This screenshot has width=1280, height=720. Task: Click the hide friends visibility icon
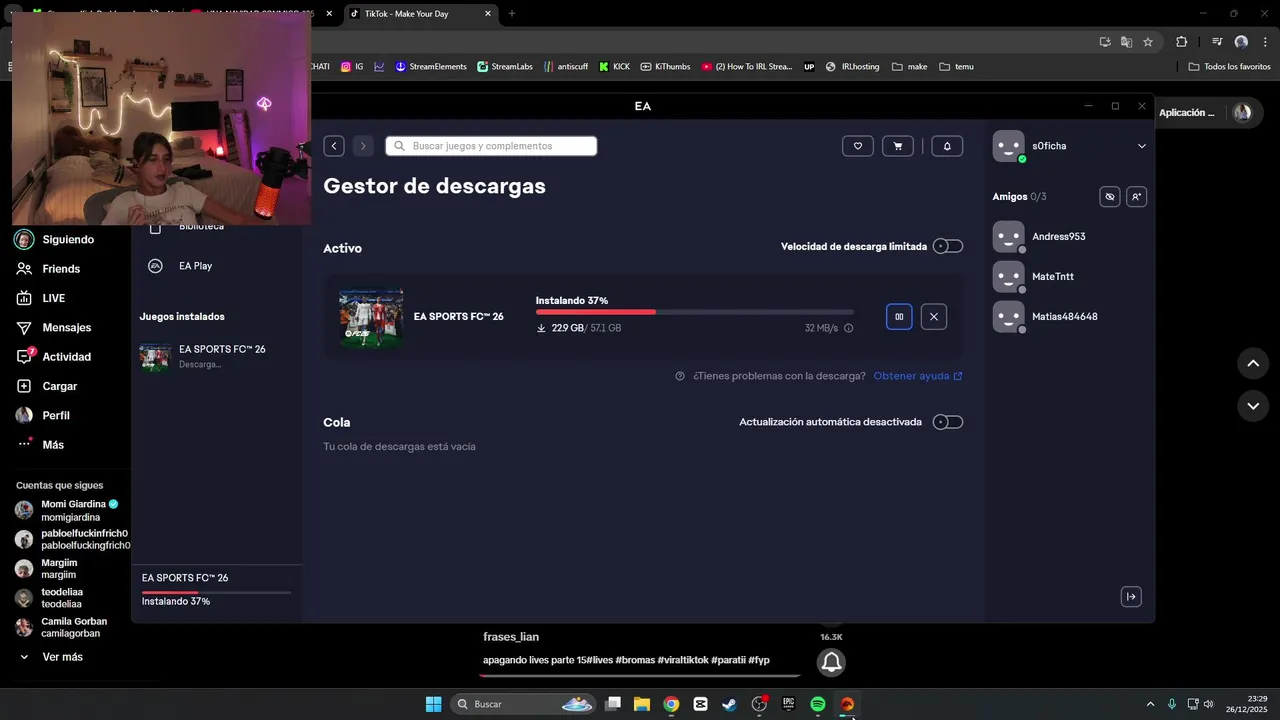point(1109,197)
